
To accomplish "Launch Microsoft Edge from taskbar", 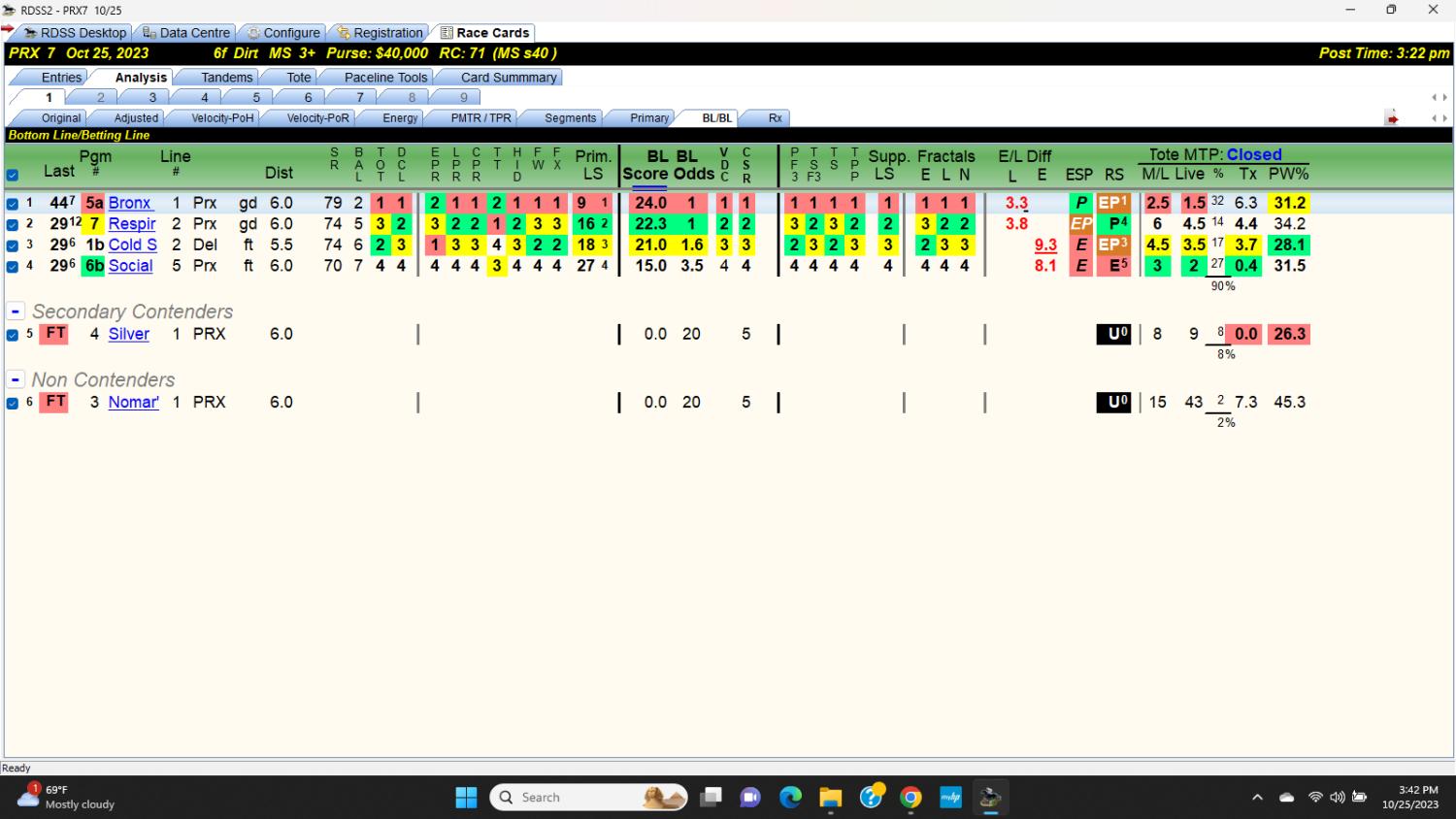I will coord(791,798).
